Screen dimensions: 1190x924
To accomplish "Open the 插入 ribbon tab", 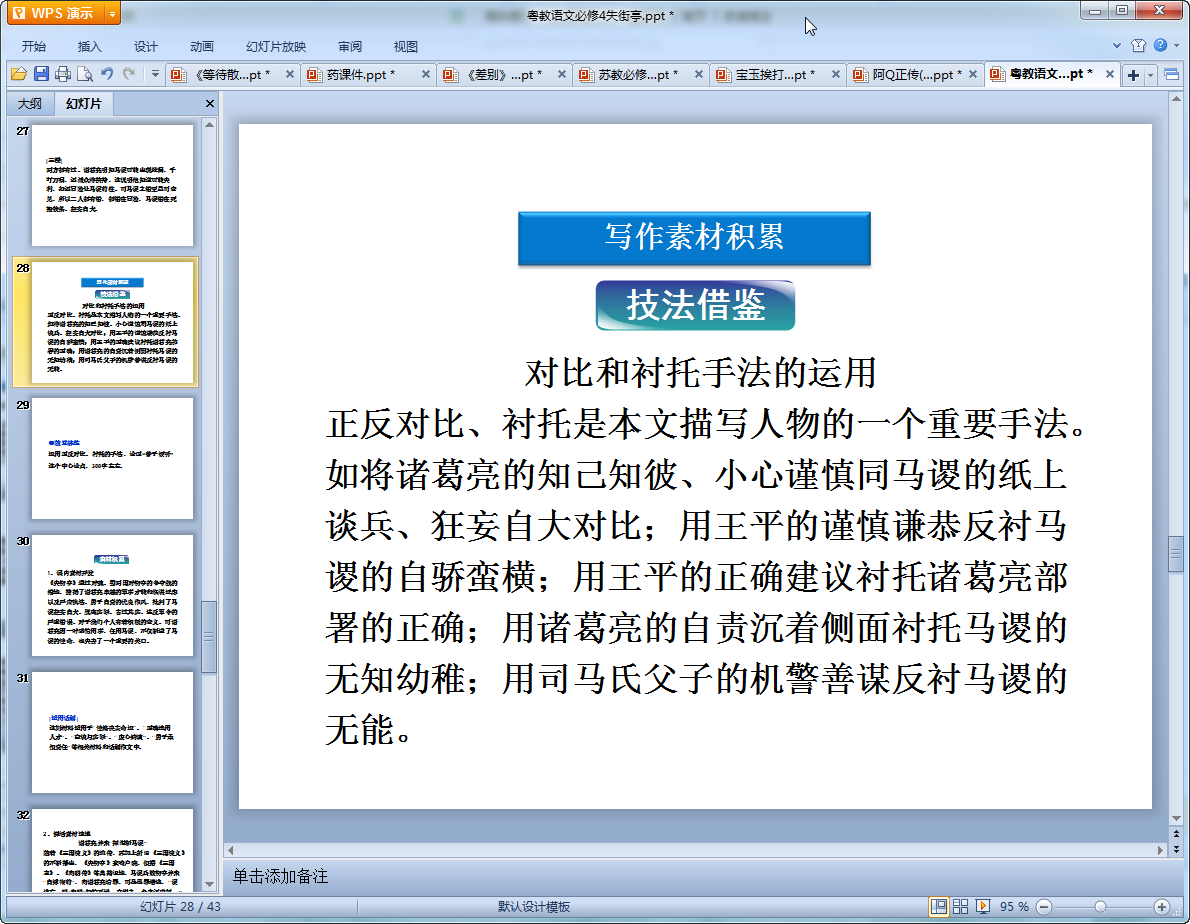I will [x=90, y=46].
